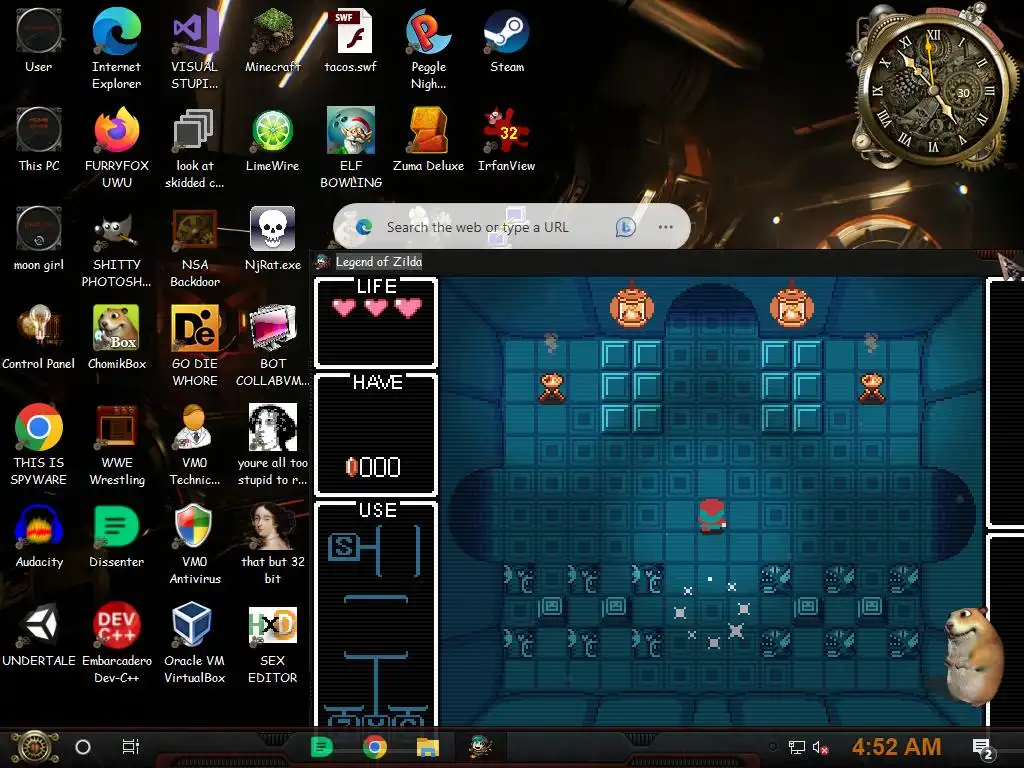The height and width of the screenshot is (768, 1024).
Task: Switch to Legend of Zilda taskbar button
Action: [x=481, y=746]
